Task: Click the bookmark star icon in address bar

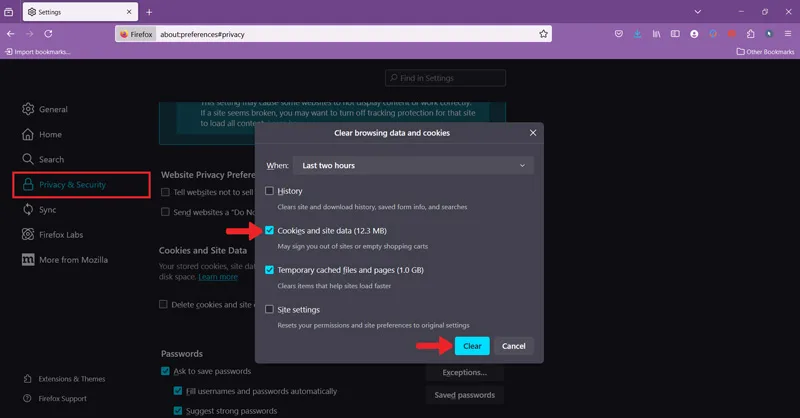Action: point(543,34)
